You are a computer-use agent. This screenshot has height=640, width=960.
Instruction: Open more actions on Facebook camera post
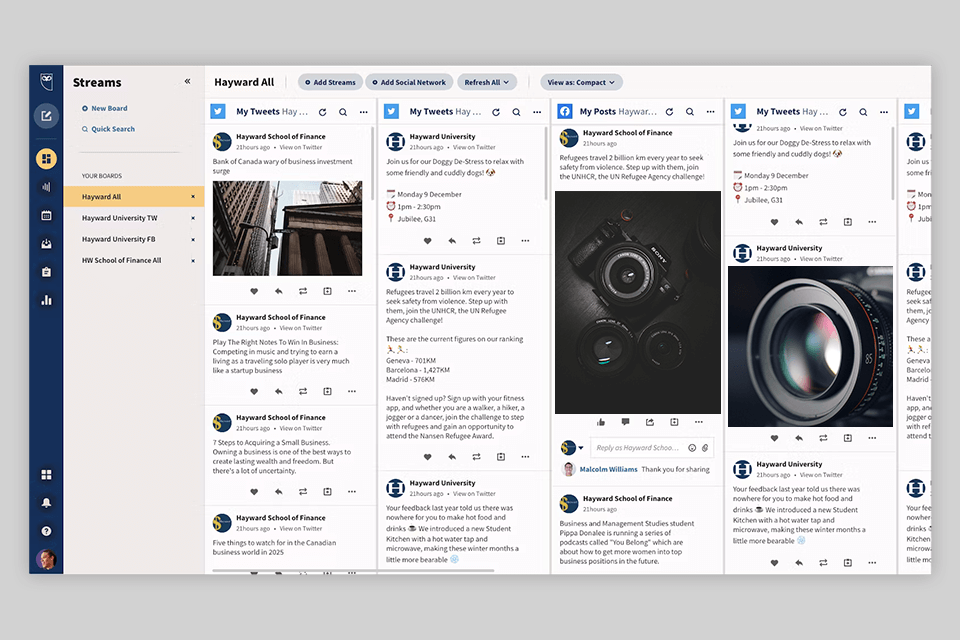(x=699, y=422)
